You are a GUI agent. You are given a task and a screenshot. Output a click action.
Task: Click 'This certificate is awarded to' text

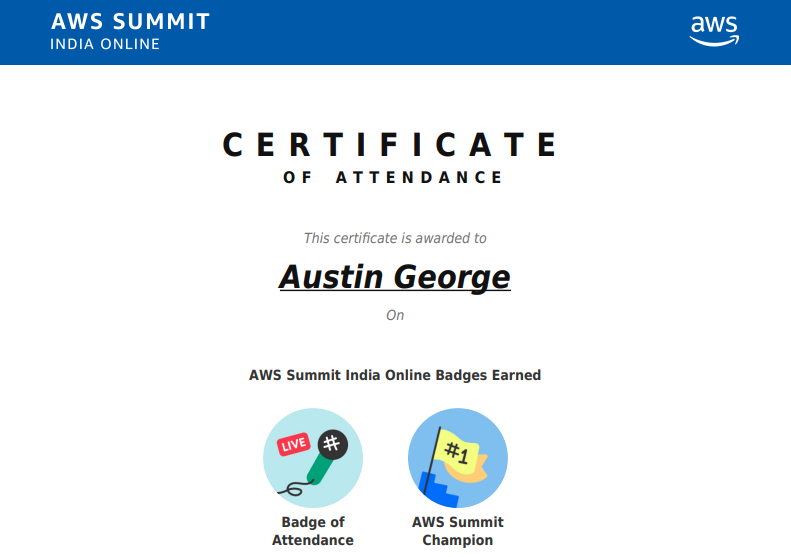(395, 238)
